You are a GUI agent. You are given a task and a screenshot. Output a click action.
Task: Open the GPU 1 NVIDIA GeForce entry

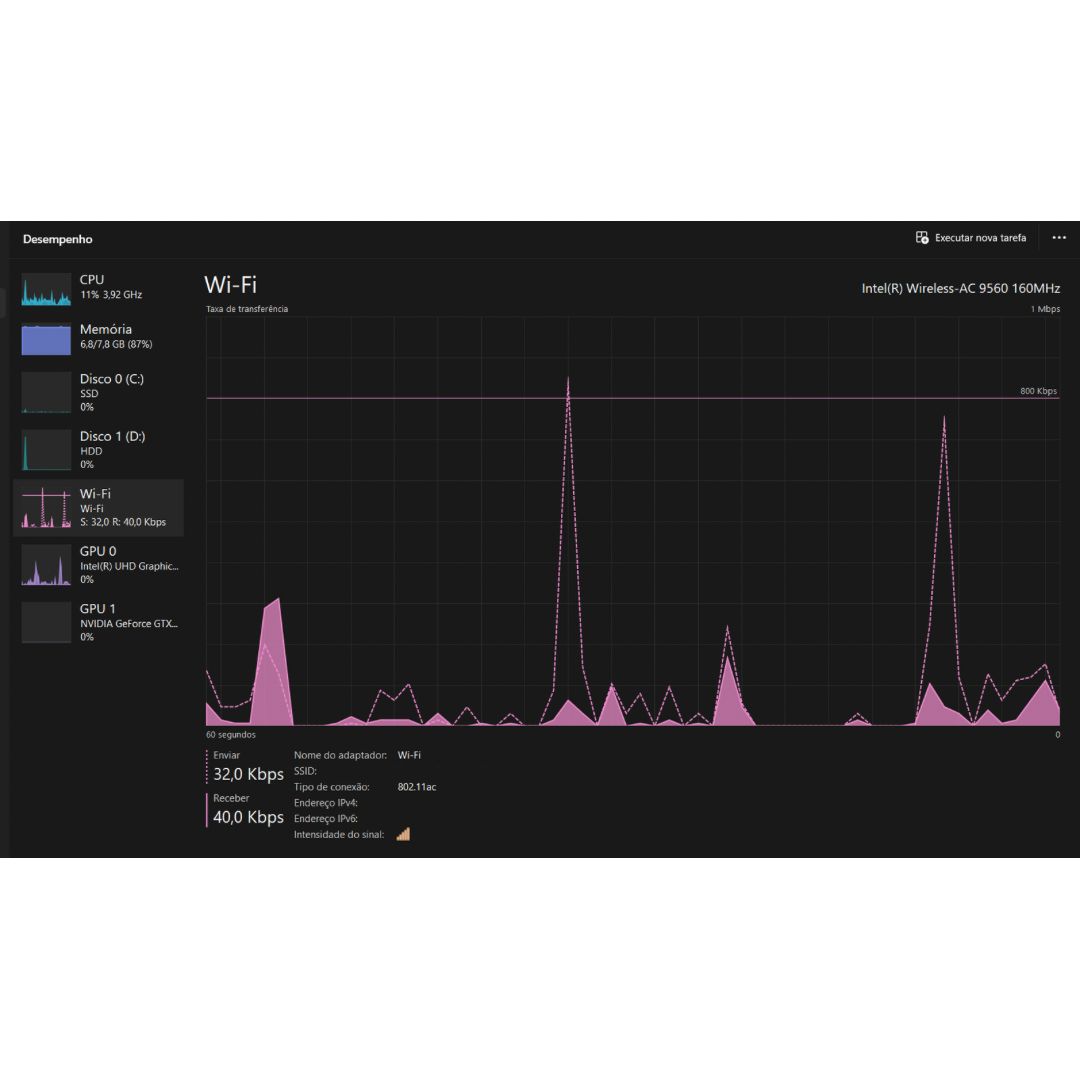[x=128, y=622]
